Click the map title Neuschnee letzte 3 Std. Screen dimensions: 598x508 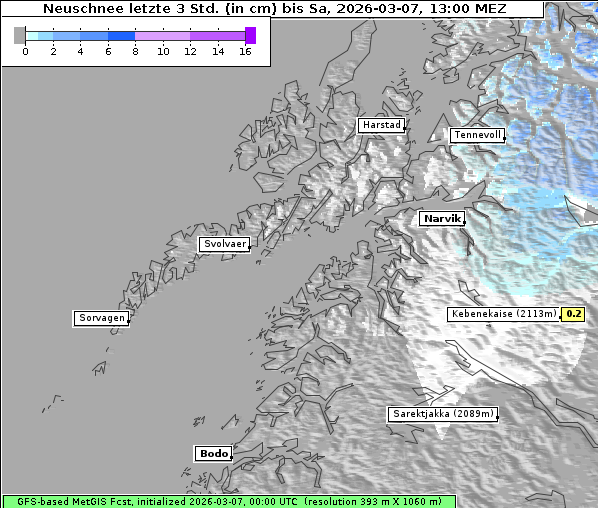click(274, 9)
